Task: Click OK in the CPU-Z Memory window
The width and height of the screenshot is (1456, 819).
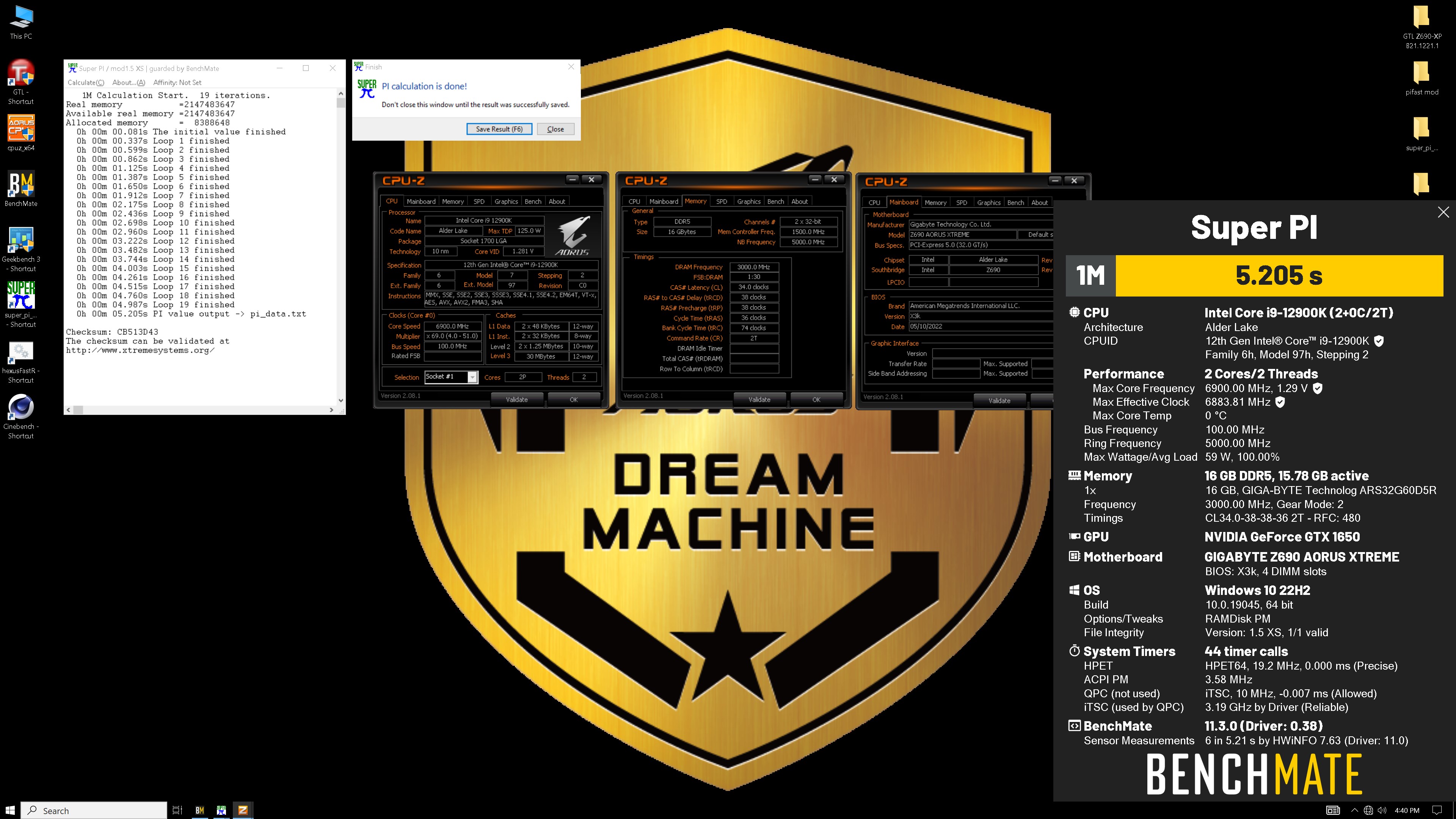Action: (x=816, y=400)
